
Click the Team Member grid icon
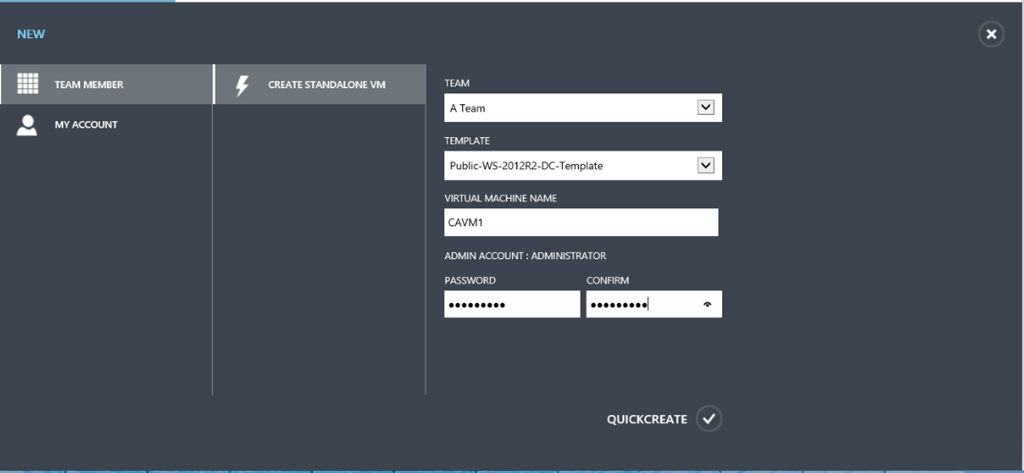coord(28,85)
